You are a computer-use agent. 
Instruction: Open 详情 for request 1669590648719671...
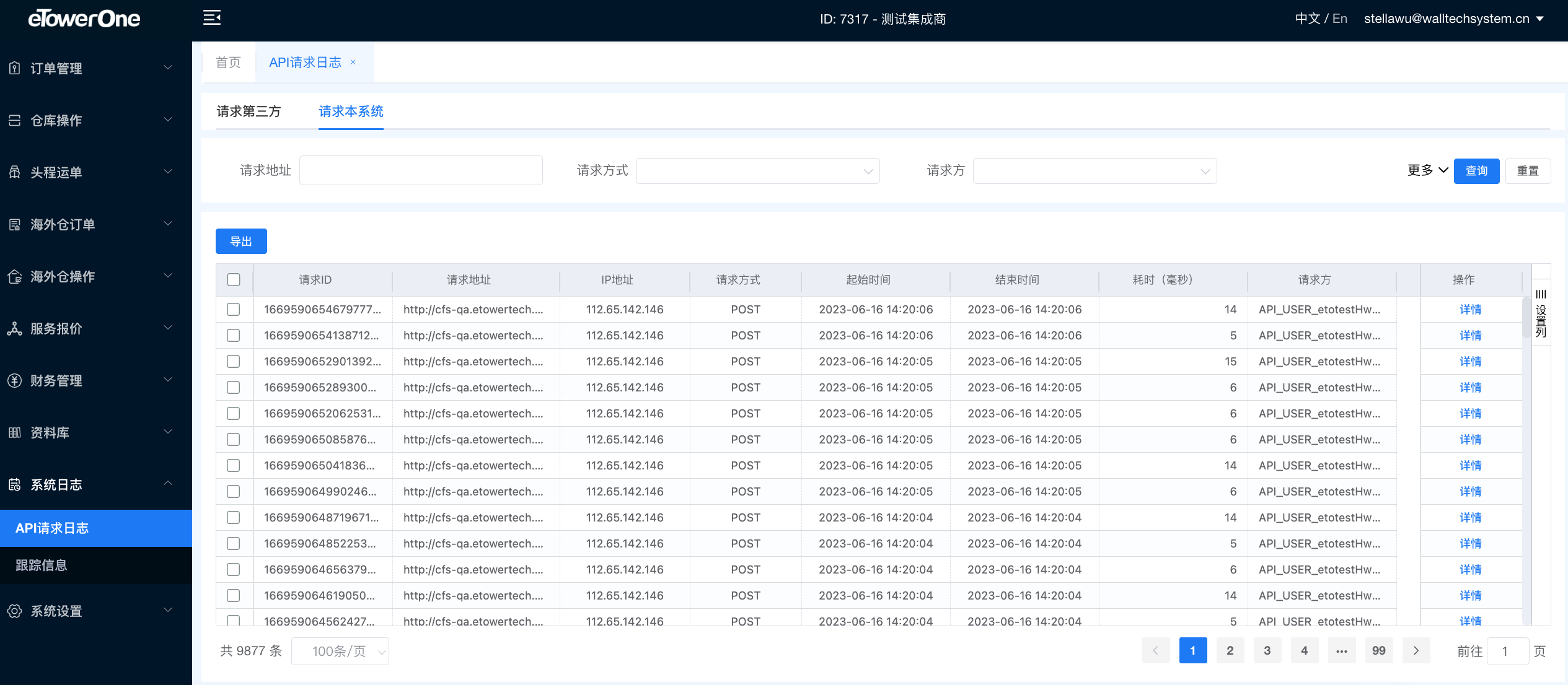(1470, 517)
